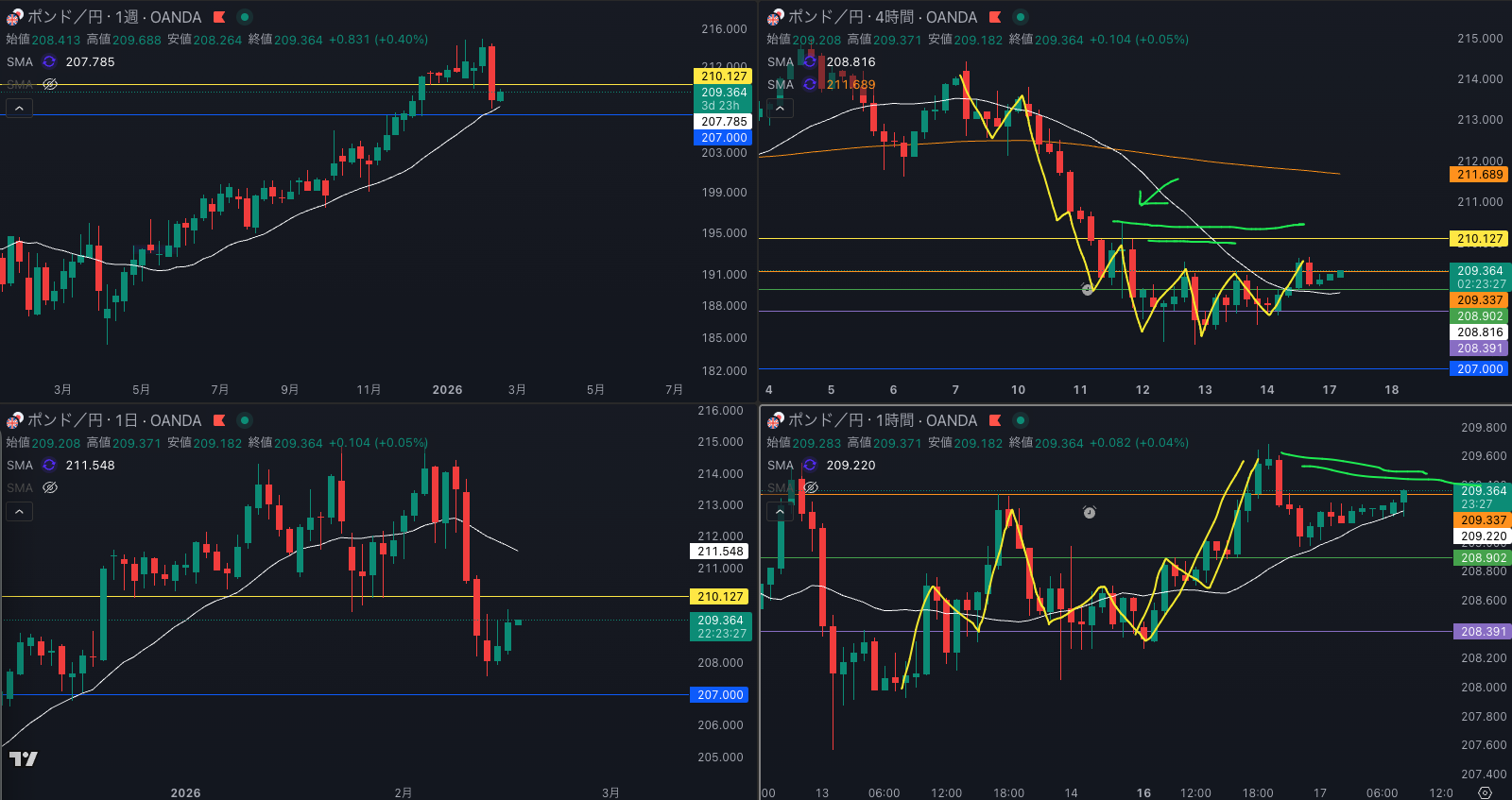Viewport: 1512px width, 800px height.
Task: Show the hidden SMA on daily chart
Action: pos(50,488)
